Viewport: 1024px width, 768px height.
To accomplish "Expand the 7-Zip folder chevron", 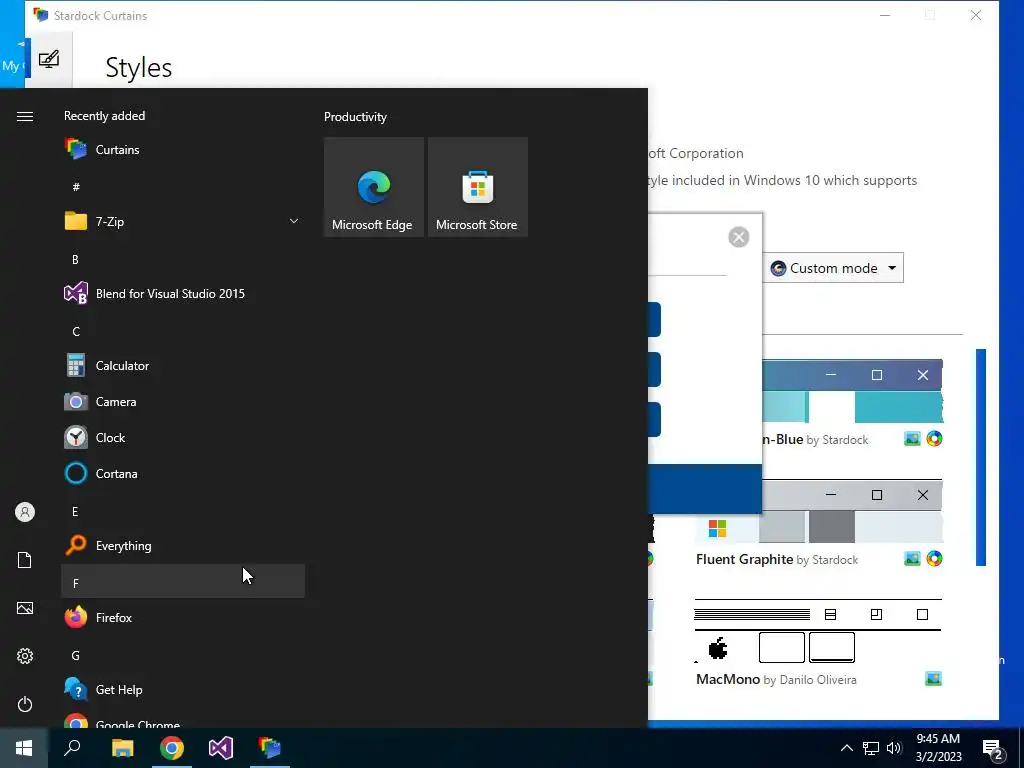I will point(294,221).
